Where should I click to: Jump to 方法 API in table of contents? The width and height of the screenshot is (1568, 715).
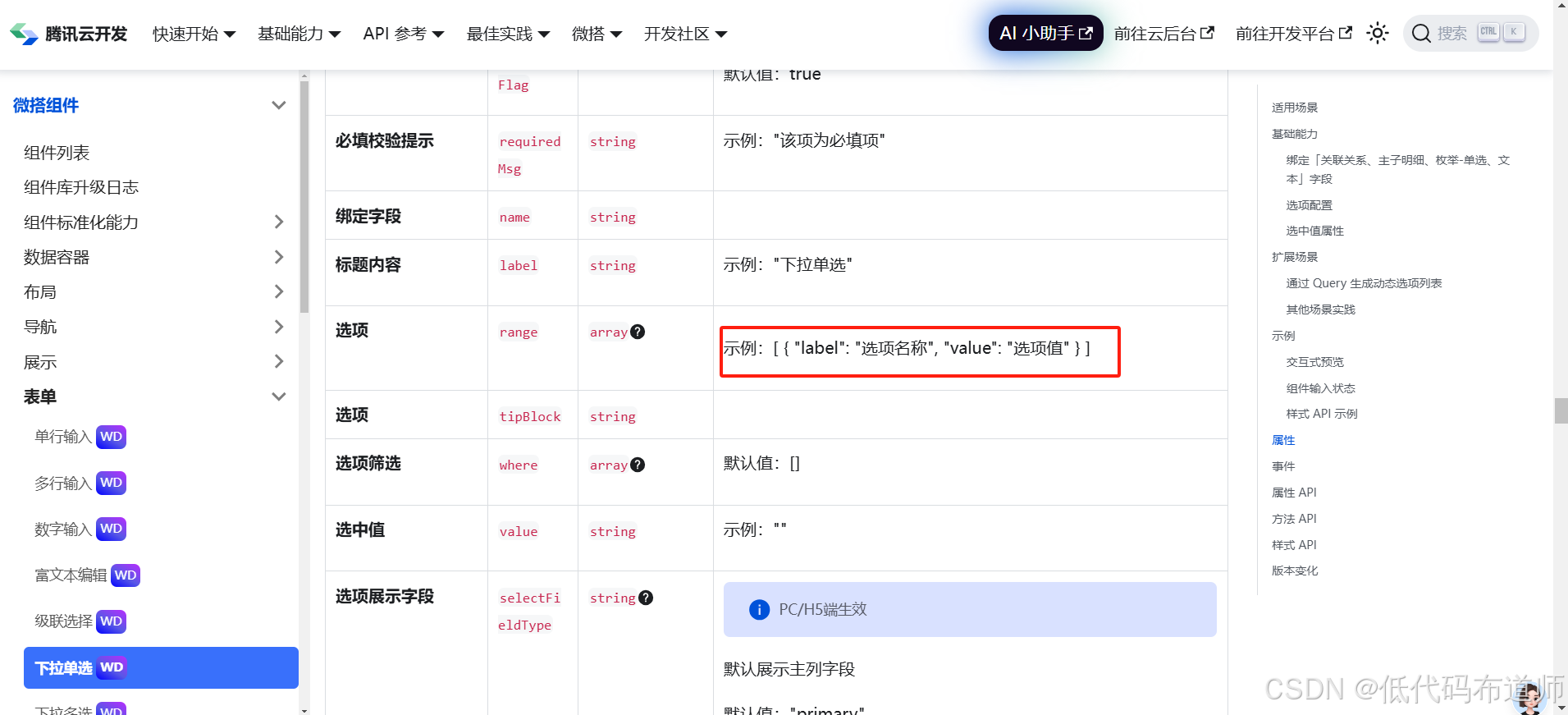pyautogui.click(x=1294, y=519)
